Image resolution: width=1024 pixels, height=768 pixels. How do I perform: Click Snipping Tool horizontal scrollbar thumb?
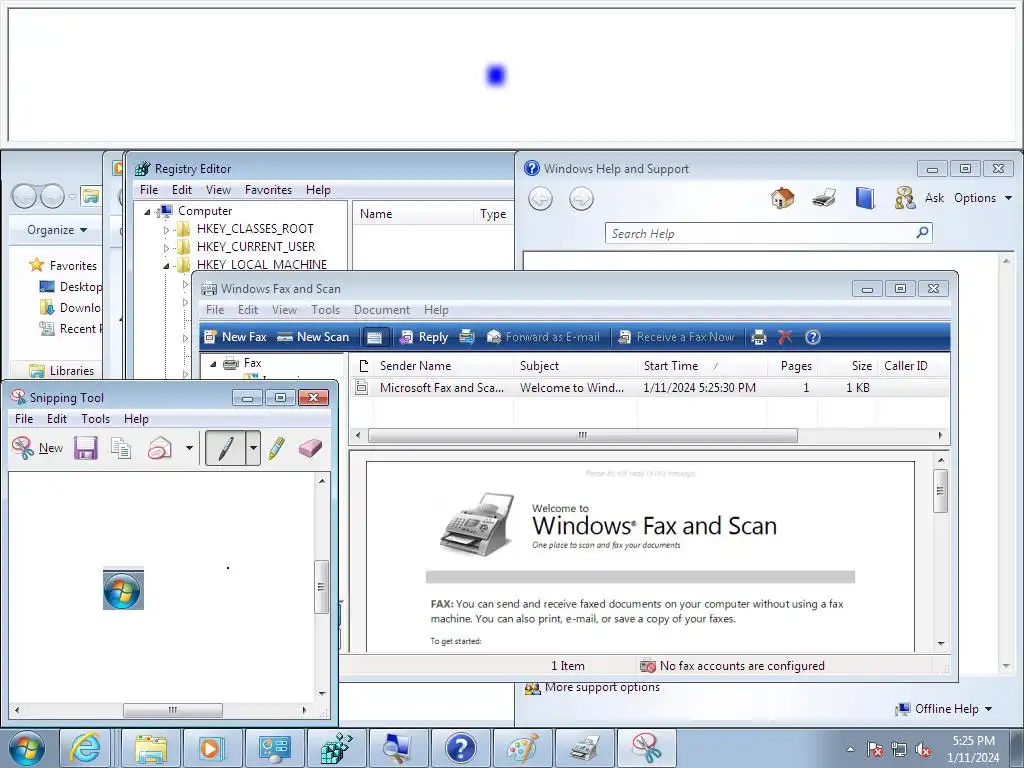point(172,710)
